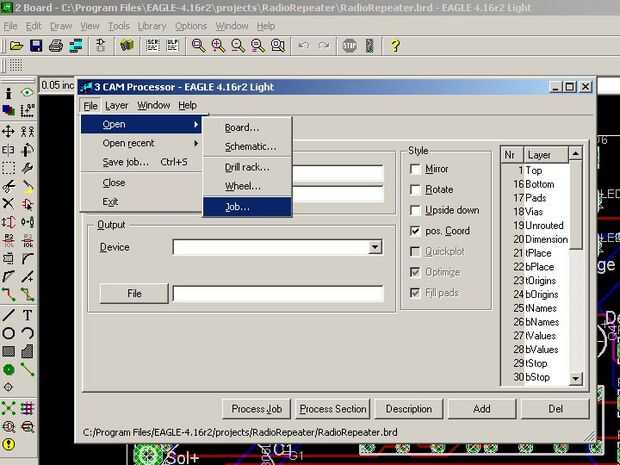Open the Device dropdown list
Viewport: 620px width, 465px height.
coord(375,248)
